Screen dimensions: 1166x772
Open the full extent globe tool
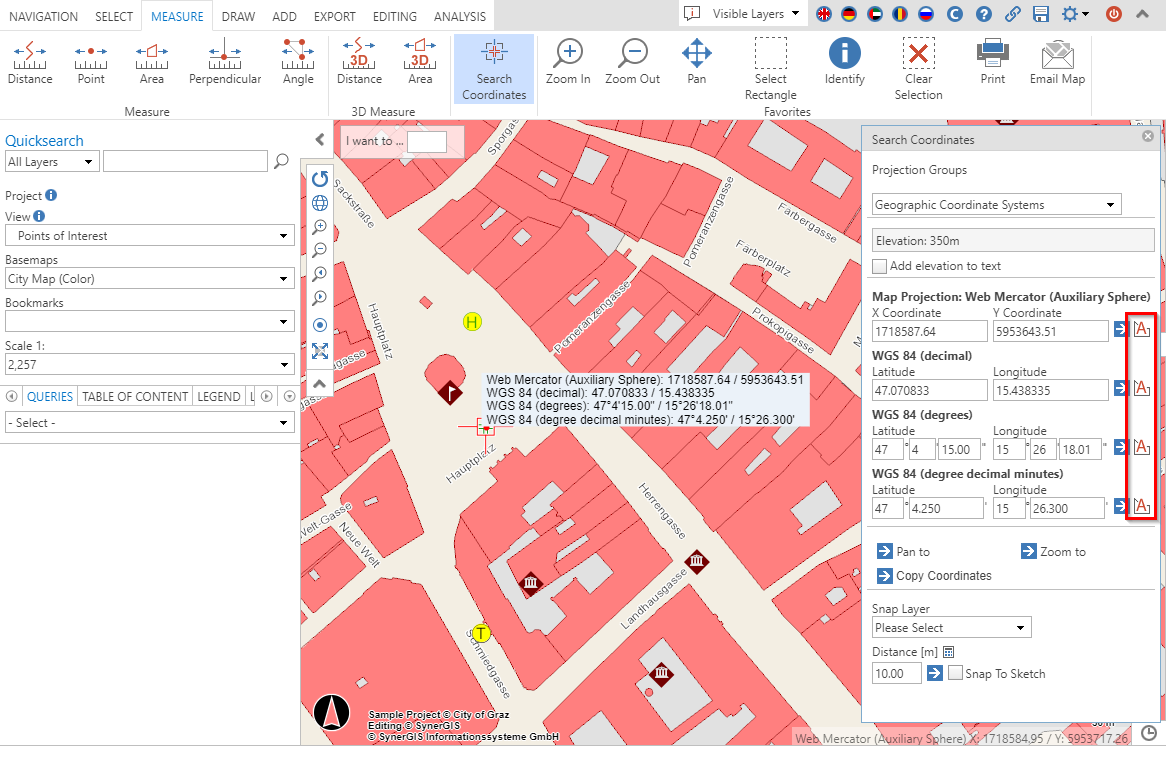pyautogui.click(x=320, y=203)
